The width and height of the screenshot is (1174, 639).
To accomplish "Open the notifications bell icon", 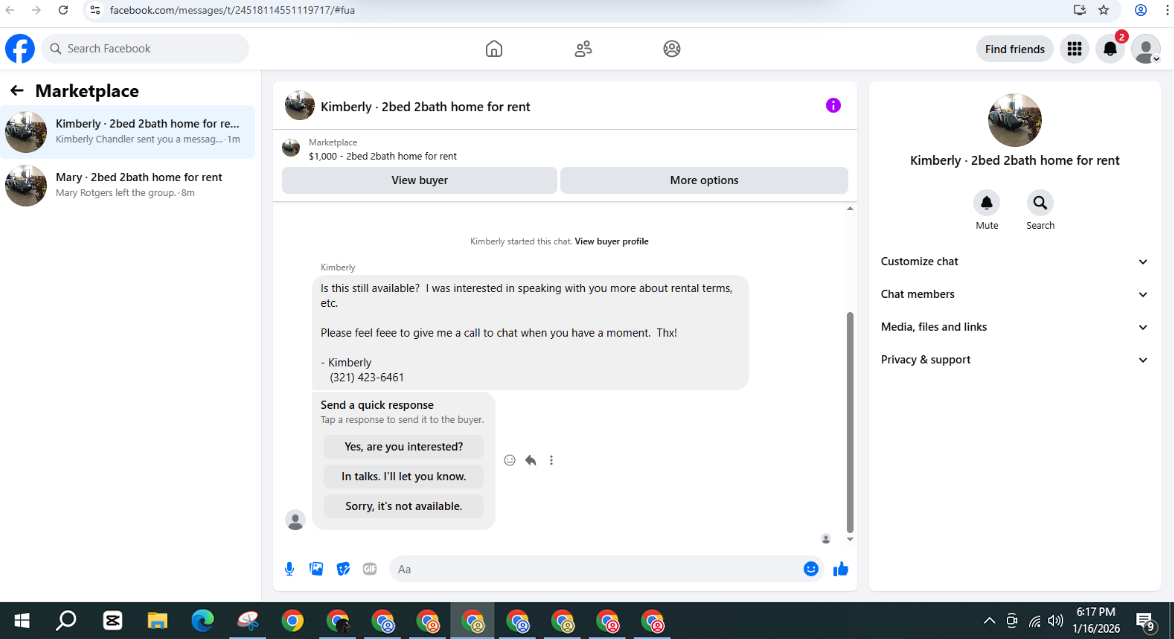I will 1110,49.
